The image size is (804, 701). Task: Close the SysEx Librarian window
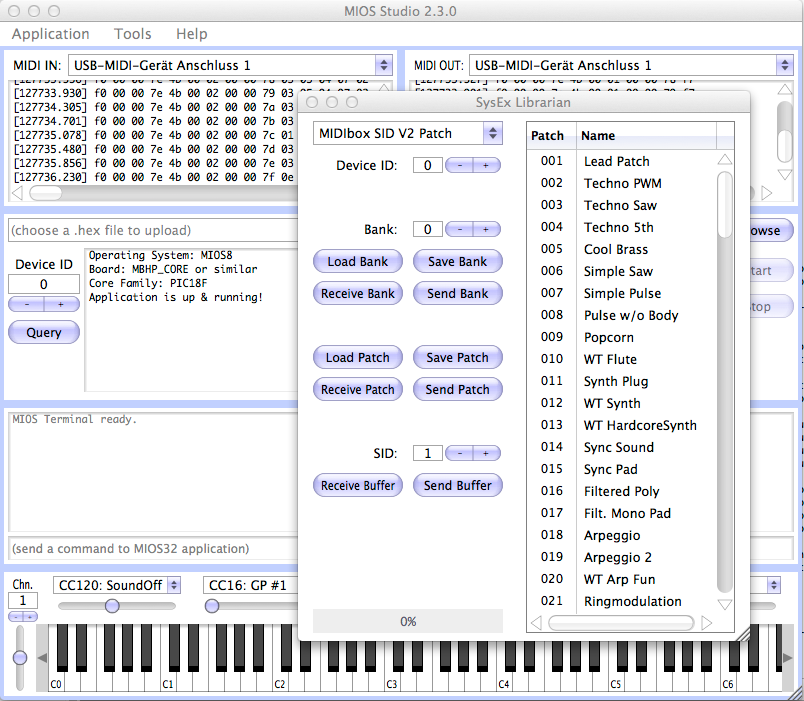click(x=312, y=102)
